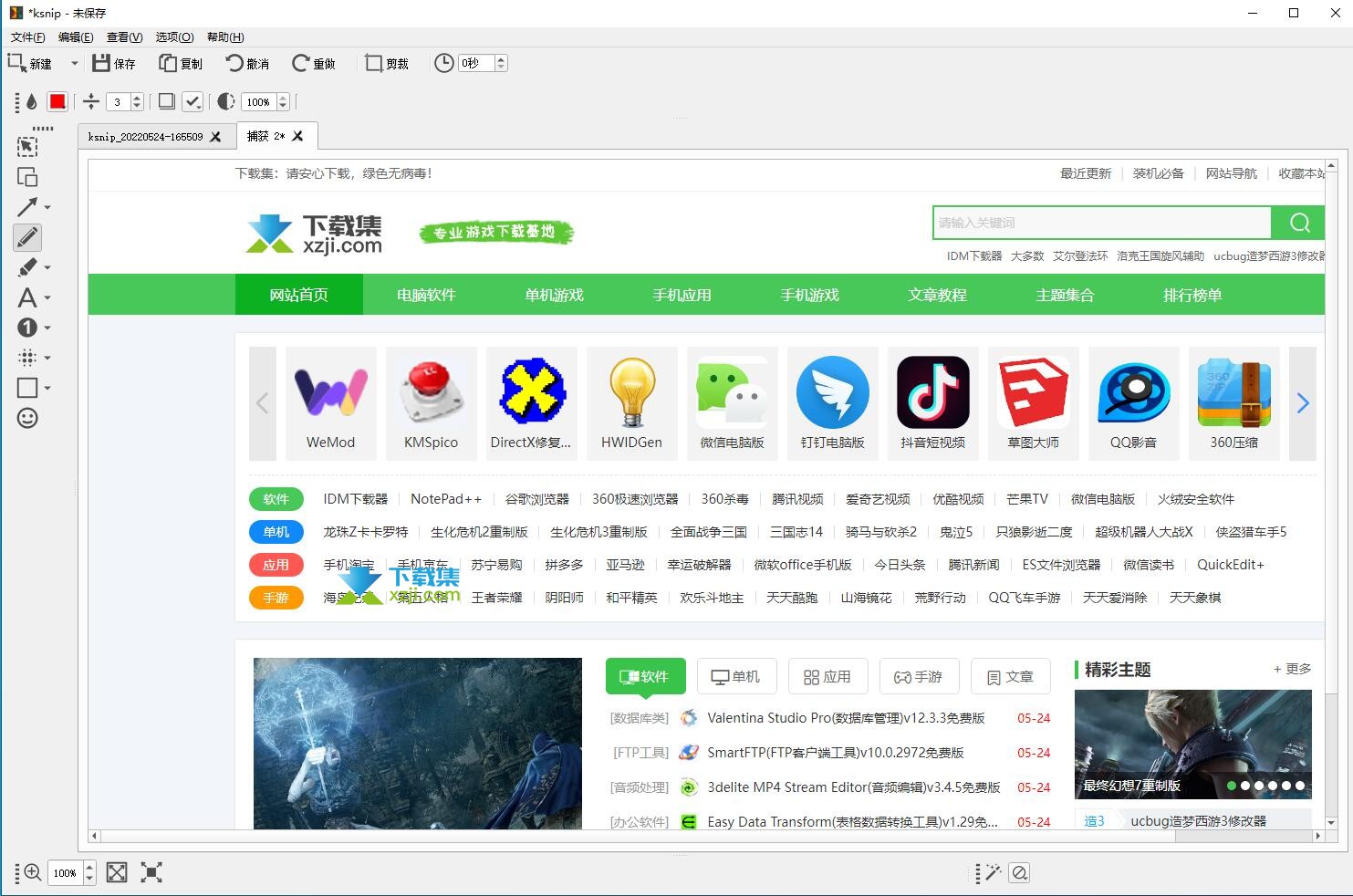The width and height of the screenshot is (1353, 896).
Task: Select the Sticker smiley tool
Action: [x=27, y=418]
